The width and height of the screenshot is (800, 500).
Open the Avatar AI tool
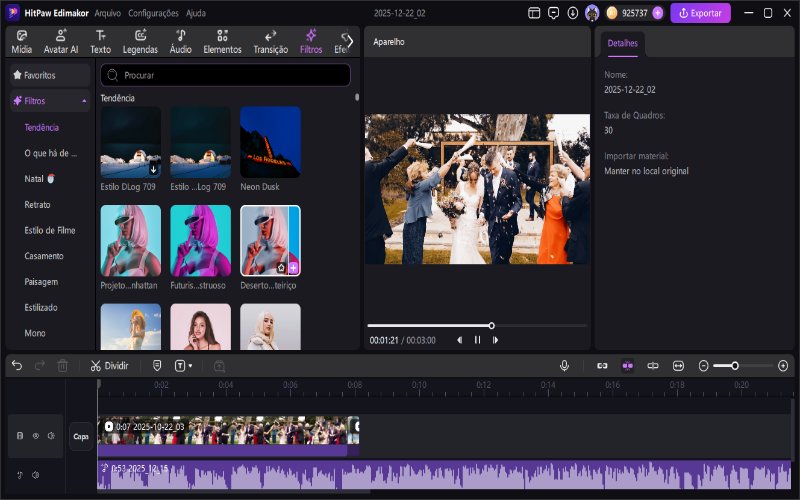tap(61, 42)
